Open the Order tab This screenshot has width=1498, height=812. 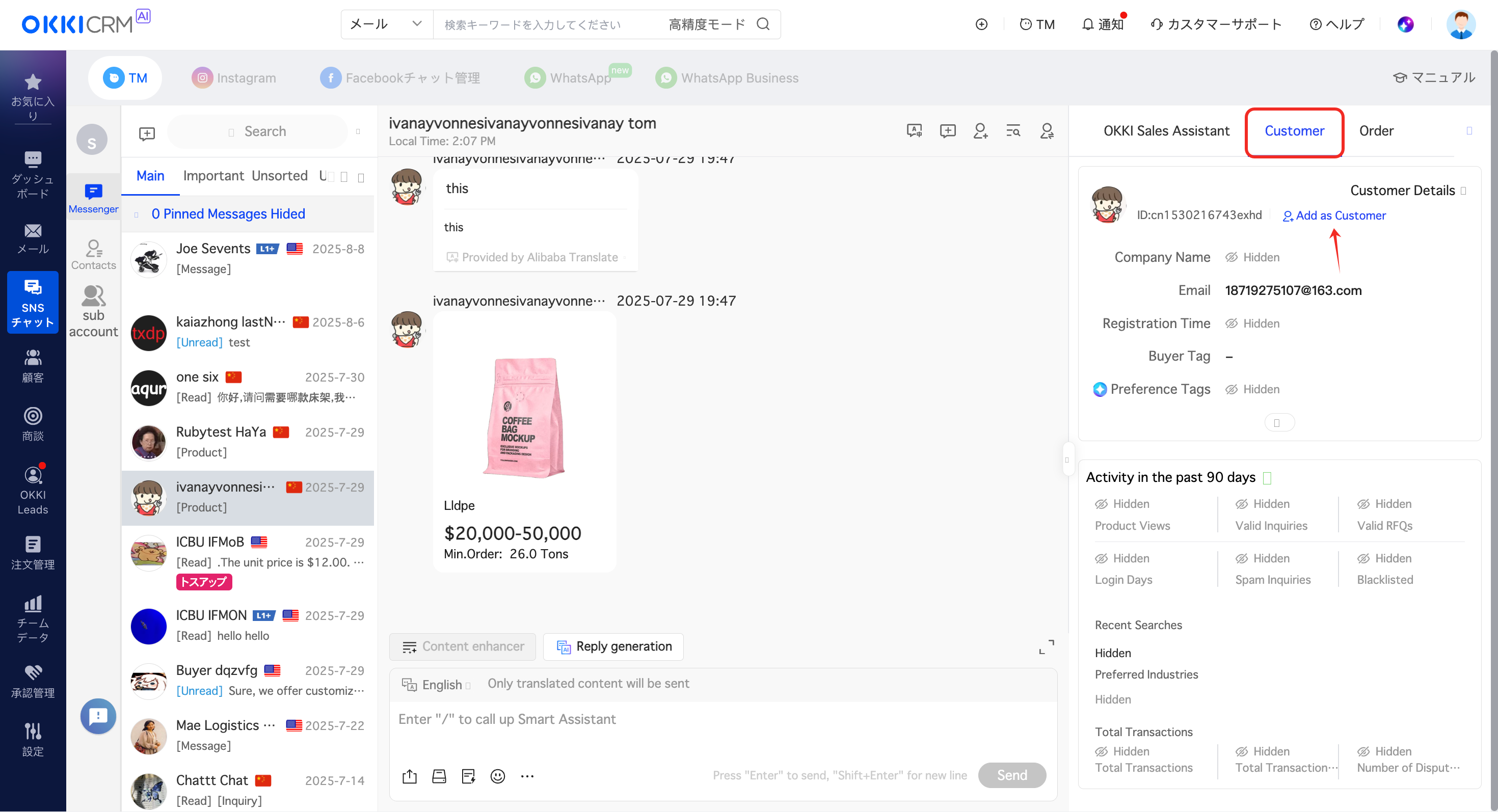pyautogui.click(x=1376, y=131)
